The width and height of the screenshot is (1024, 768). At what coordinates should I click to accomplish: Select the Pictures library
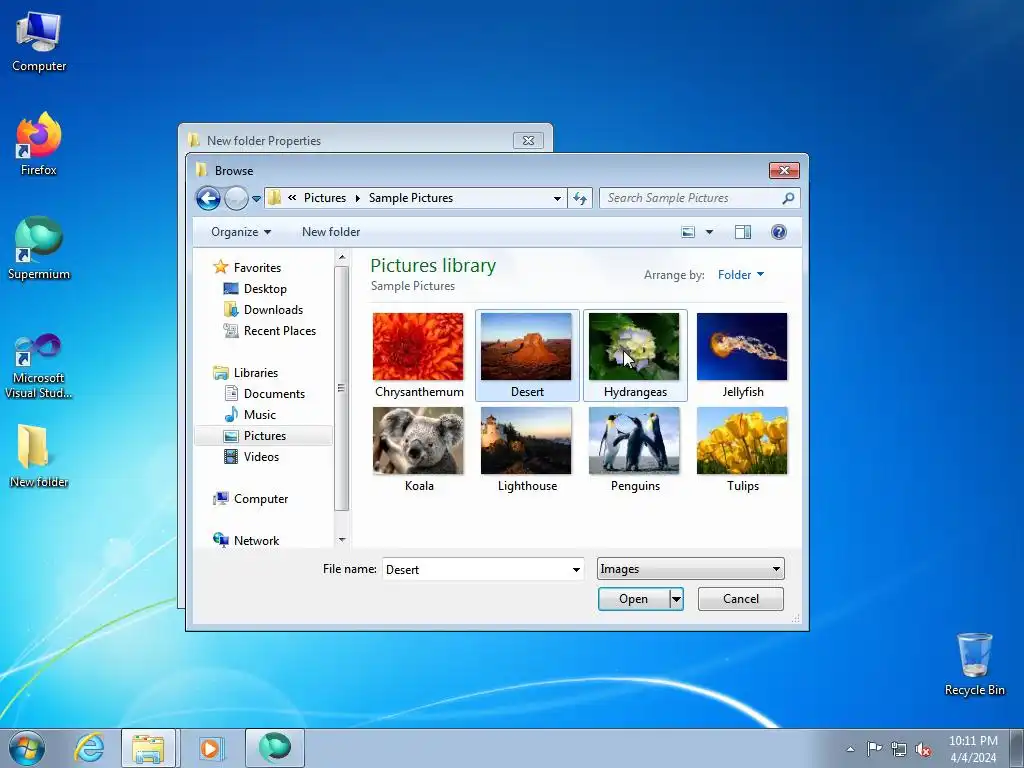point(264,436)
